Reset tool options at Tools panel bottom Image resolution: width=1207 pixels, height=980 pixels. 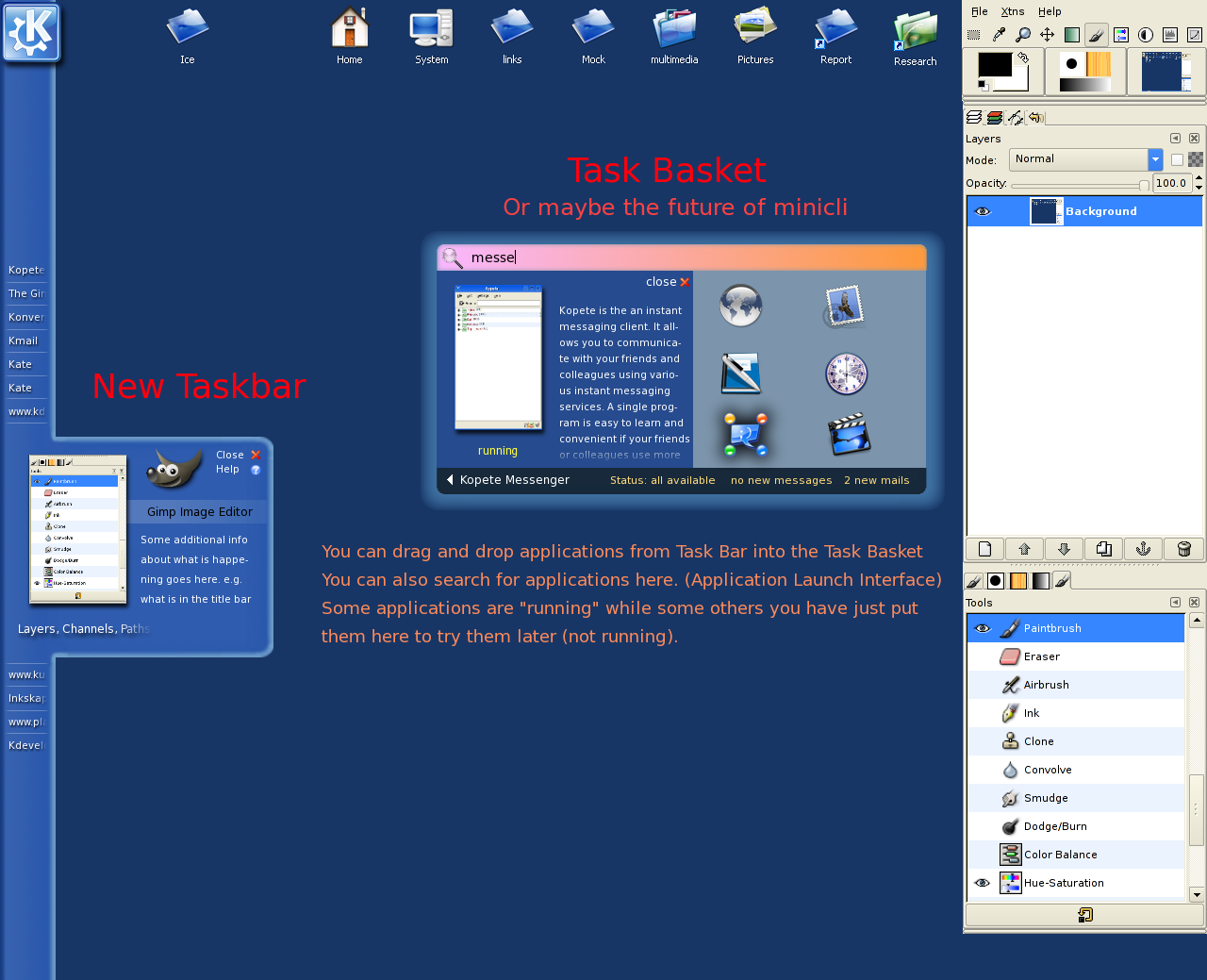pyautogui.click(x=1084, y=915)
